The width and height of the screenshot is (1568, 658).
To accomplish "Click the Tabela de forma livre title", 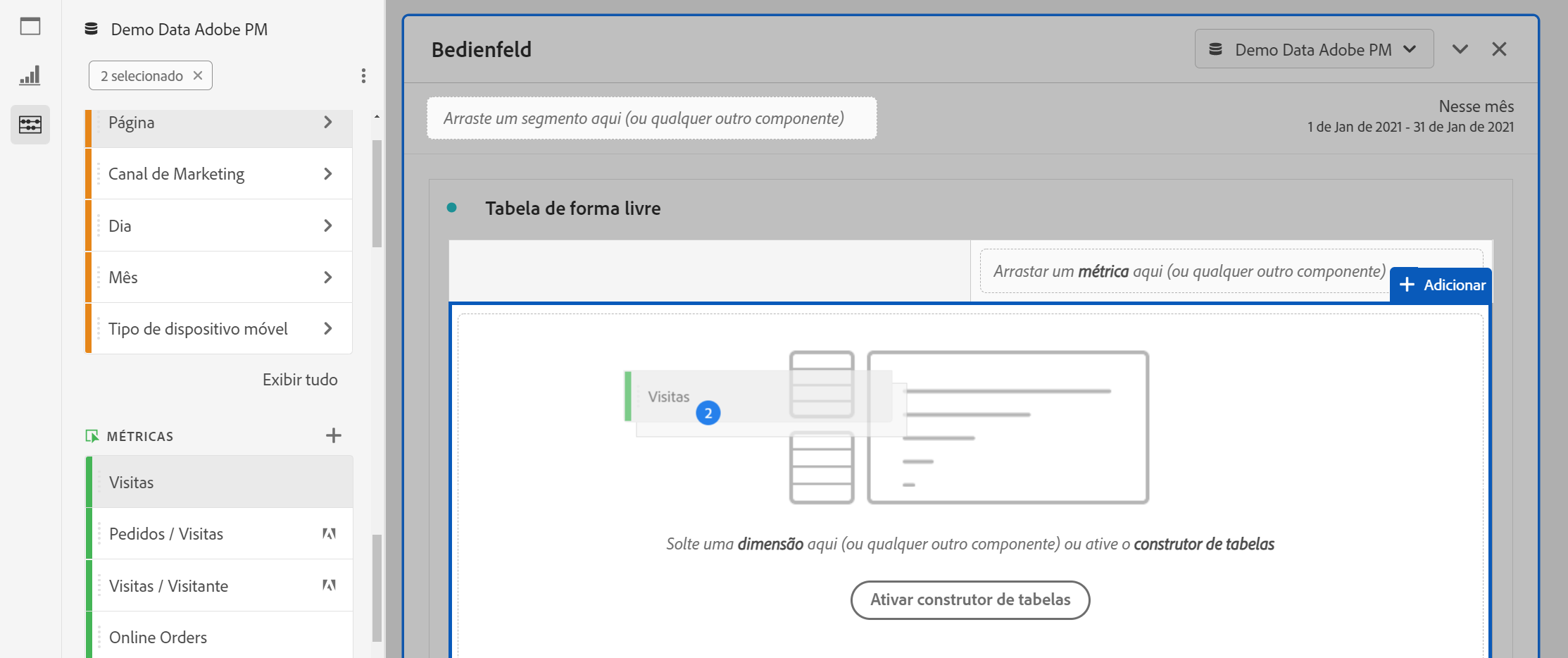I will point(573,208).
